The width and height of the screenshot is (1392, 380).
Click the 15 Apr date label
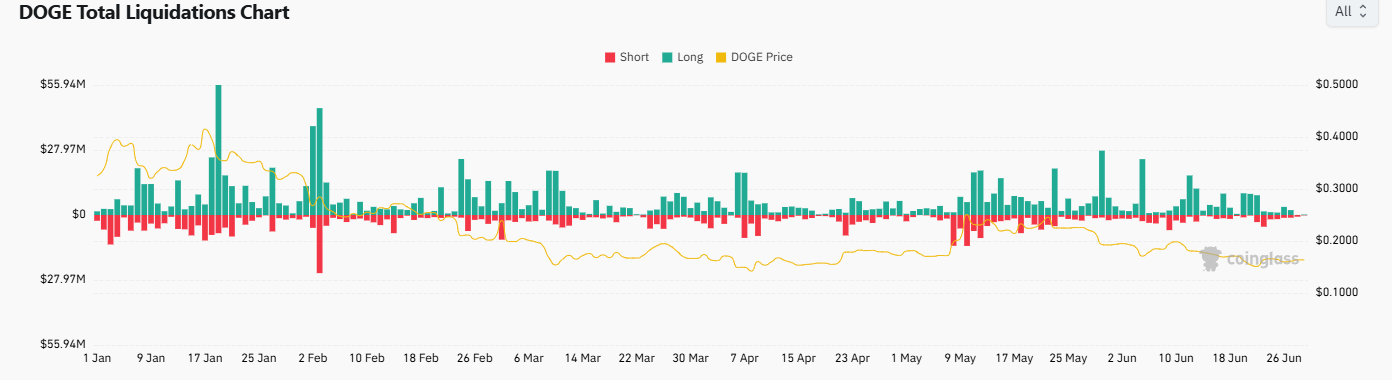[799, 358]
